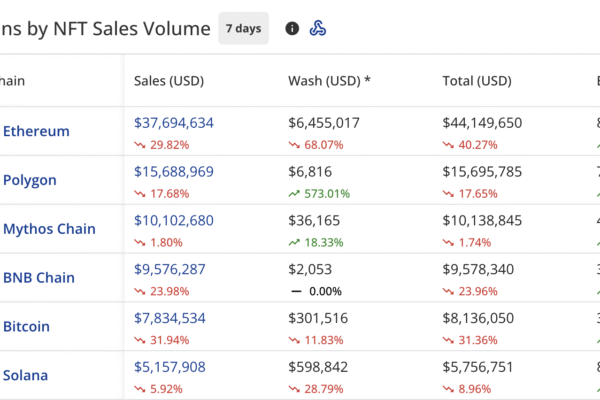Select Mythos Chain in the table
The image size is (600, 400).
click(x=49, y=229)
